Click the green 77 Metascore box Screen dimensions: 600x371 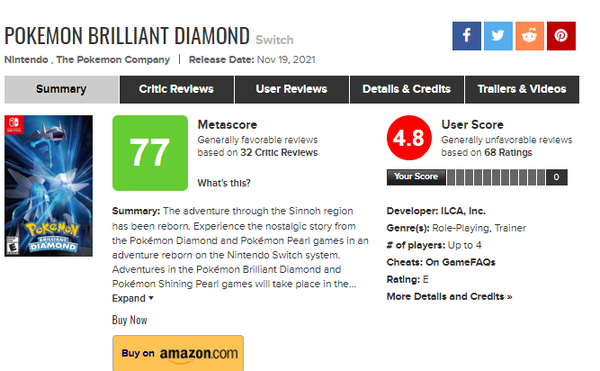(150, 153)
